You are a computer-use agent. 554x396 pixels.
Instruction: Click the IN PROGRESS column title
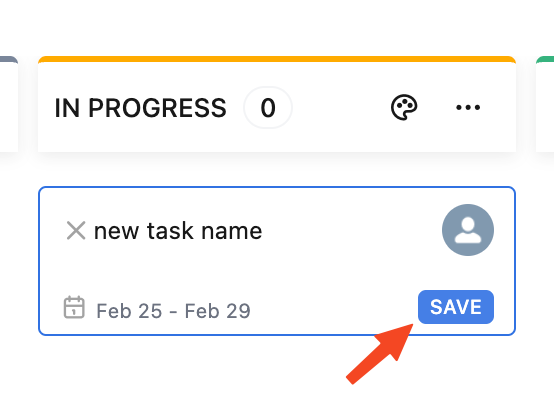click(x=140, y=108)
